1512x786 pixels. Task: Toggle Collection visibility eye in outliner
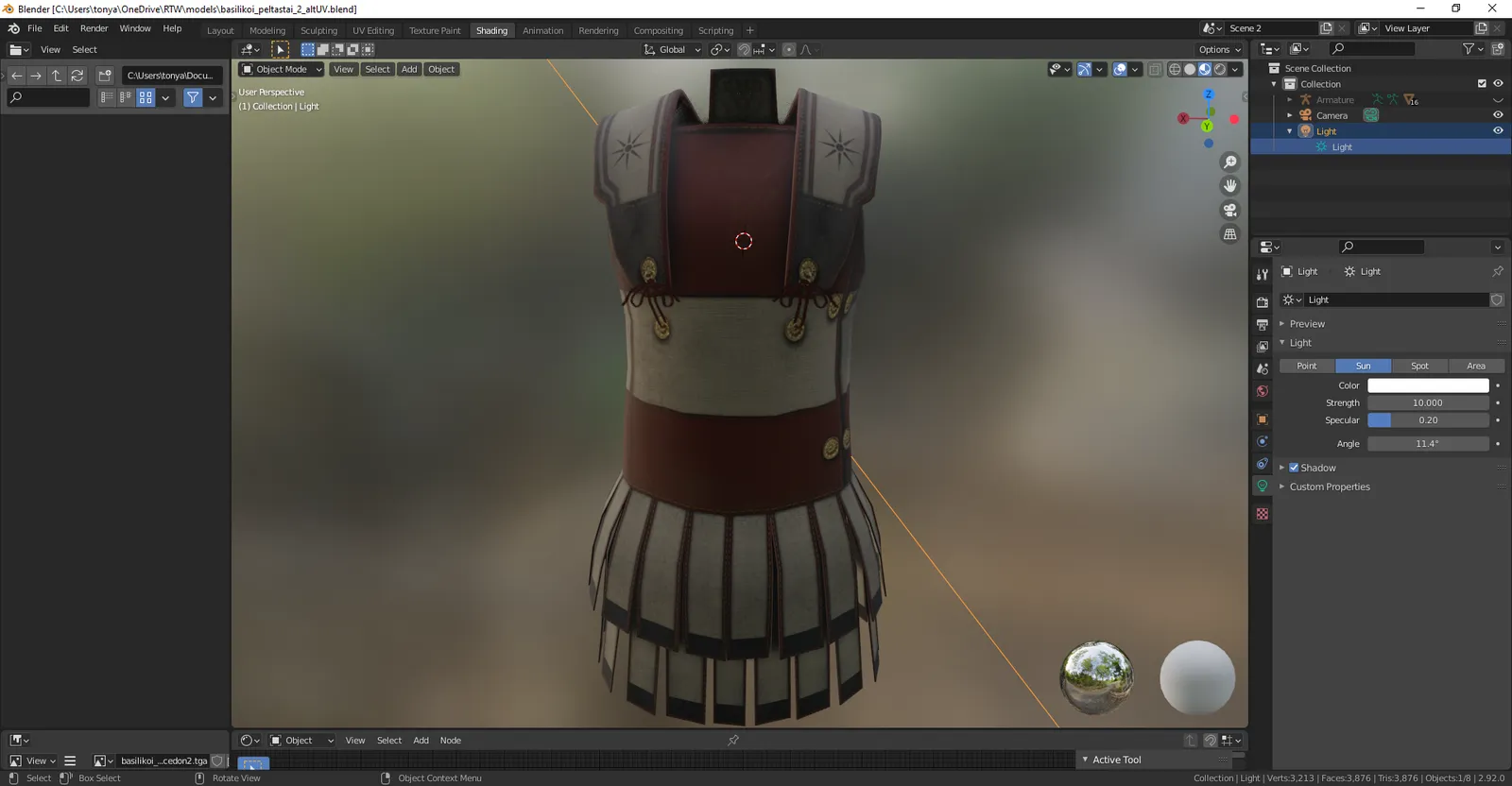click(x=1498, y=84)
